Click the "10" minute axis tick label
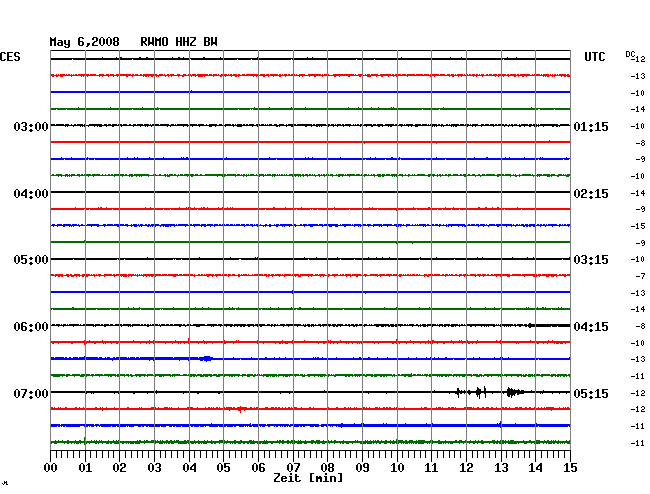 tap(397, 467)
